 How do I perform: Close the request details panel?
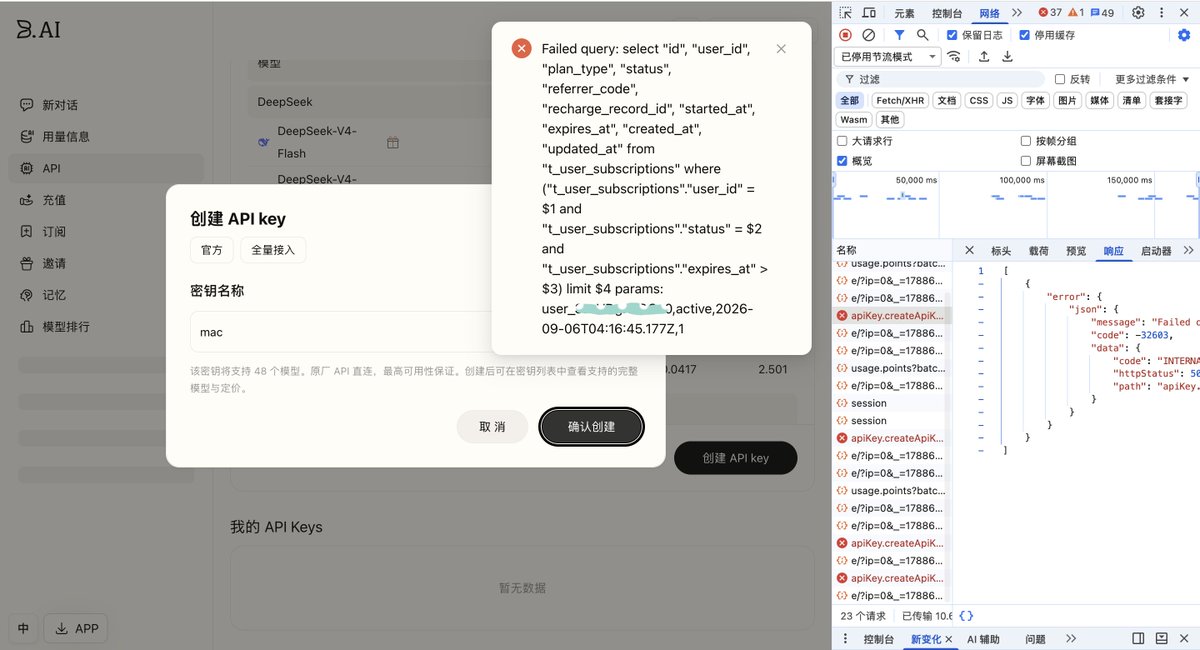tap(969, 250)
